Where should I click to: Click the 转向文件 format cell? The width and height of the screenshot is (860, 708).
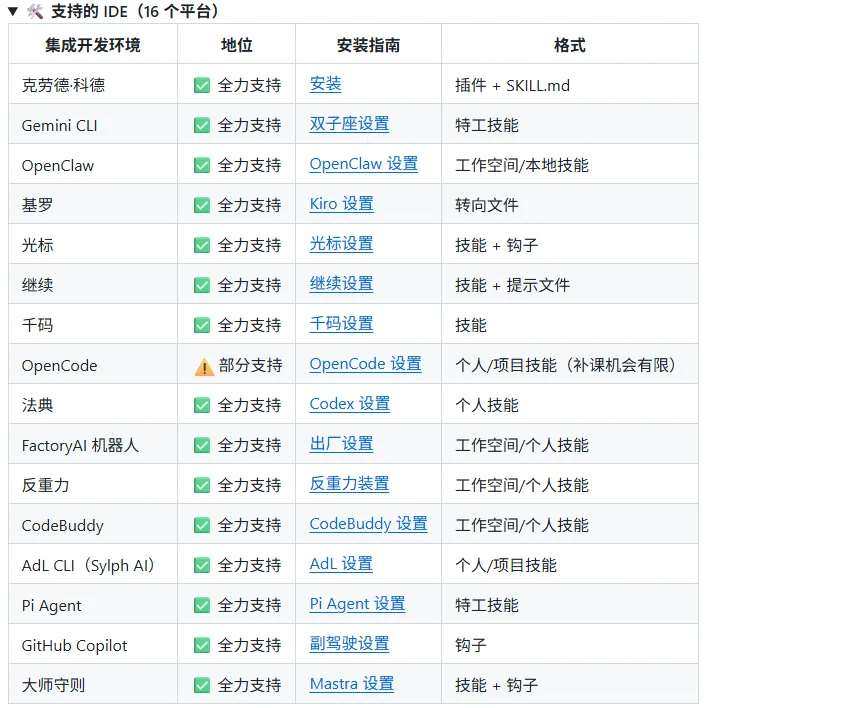click(x=570, y=205)
